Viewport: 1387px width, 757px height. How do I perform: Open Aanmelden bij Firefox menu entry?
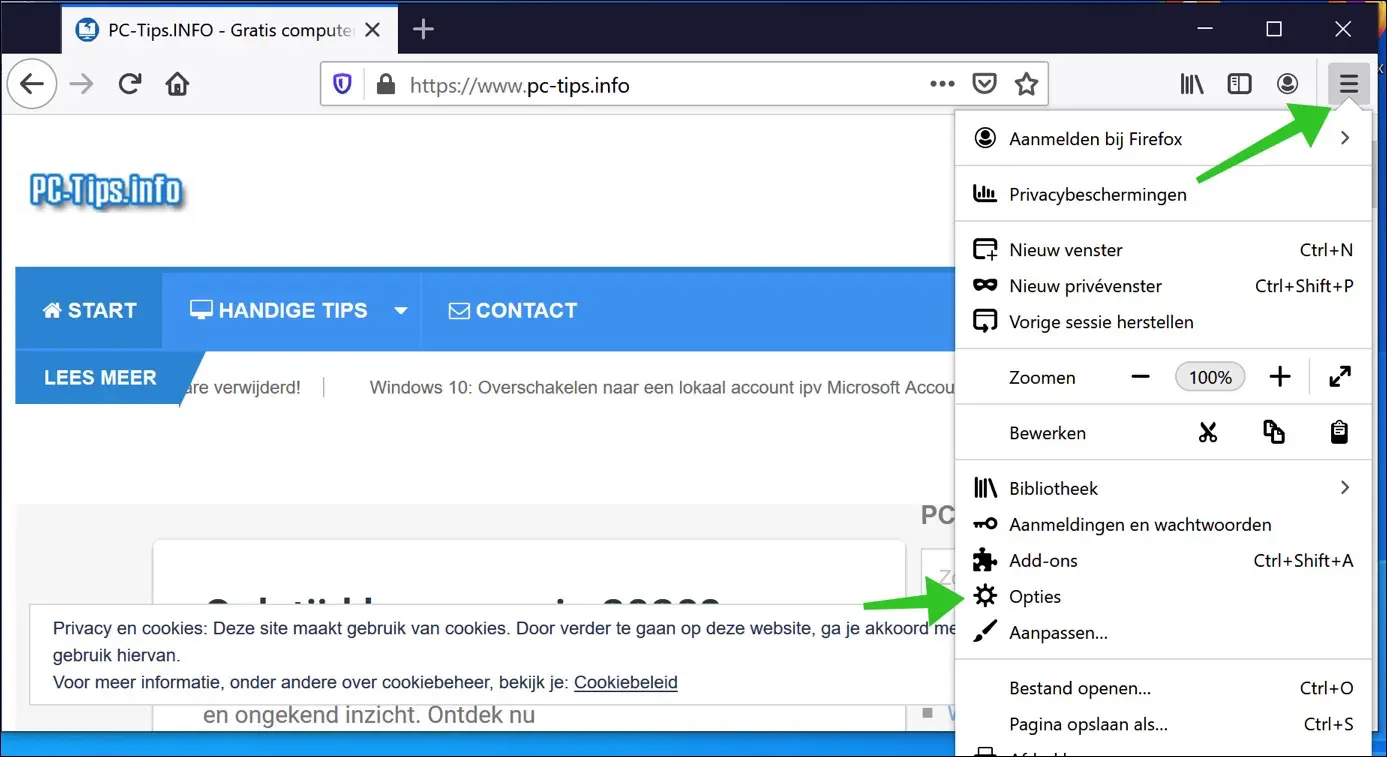pyautogui.click(x=1164, y=139)
